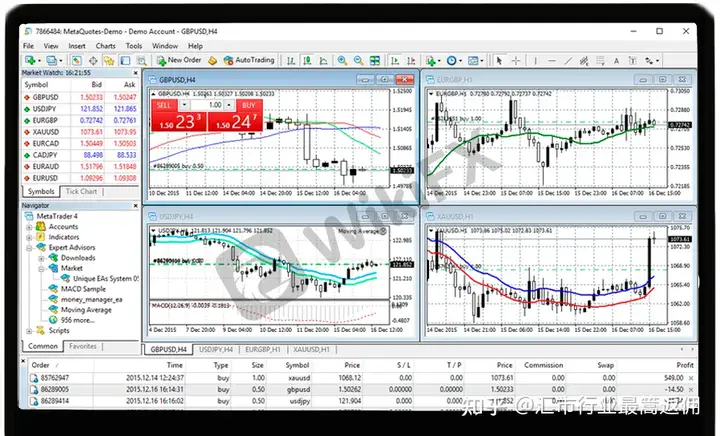720x436 pixels.
Task: Switch chart to Bar Chart icon
Action: coord(291,61)
